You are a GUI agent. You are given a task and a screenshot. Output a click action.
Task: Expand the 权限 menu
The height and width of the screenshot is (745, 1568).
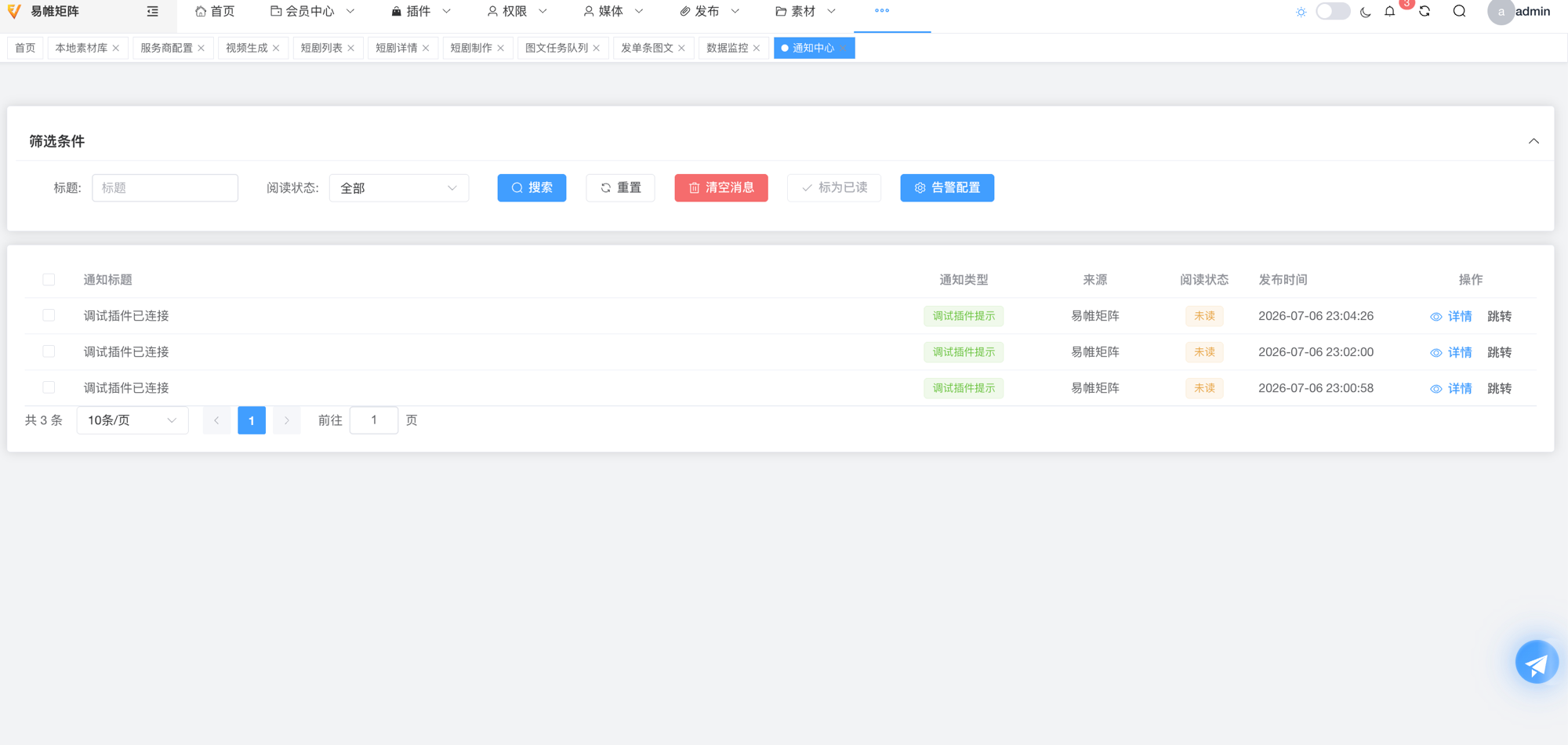(x=517, y=11)
